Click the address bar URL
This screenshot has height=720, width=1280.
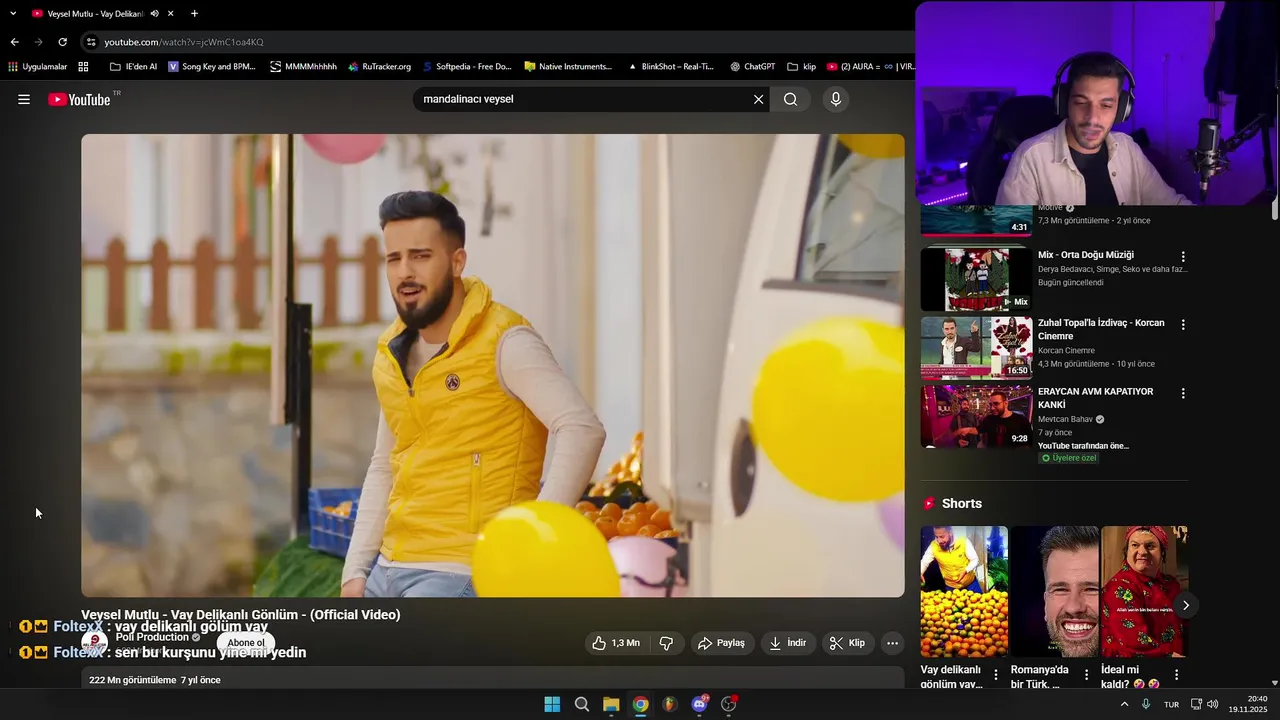[184, 42]
